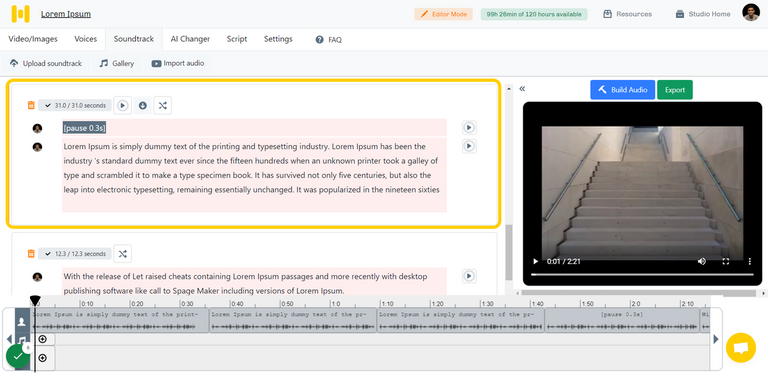The image size is (768, 373).
Task: Click the 12.3 / 12.3 seconds badge
Action: (75, 254)
